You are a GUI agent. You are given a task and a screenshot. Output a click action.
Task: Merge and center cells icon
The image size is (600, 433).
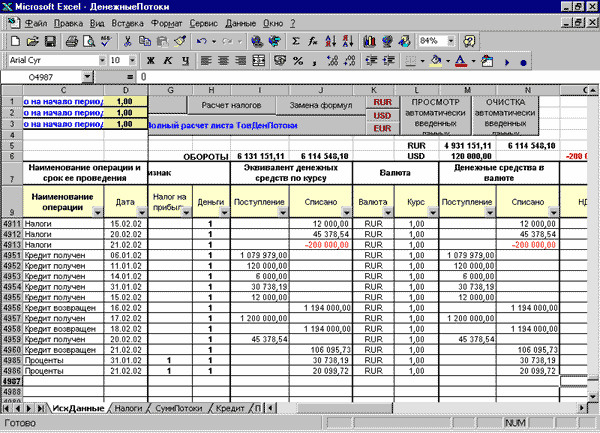pyautogui.click(x=259, y=61)
